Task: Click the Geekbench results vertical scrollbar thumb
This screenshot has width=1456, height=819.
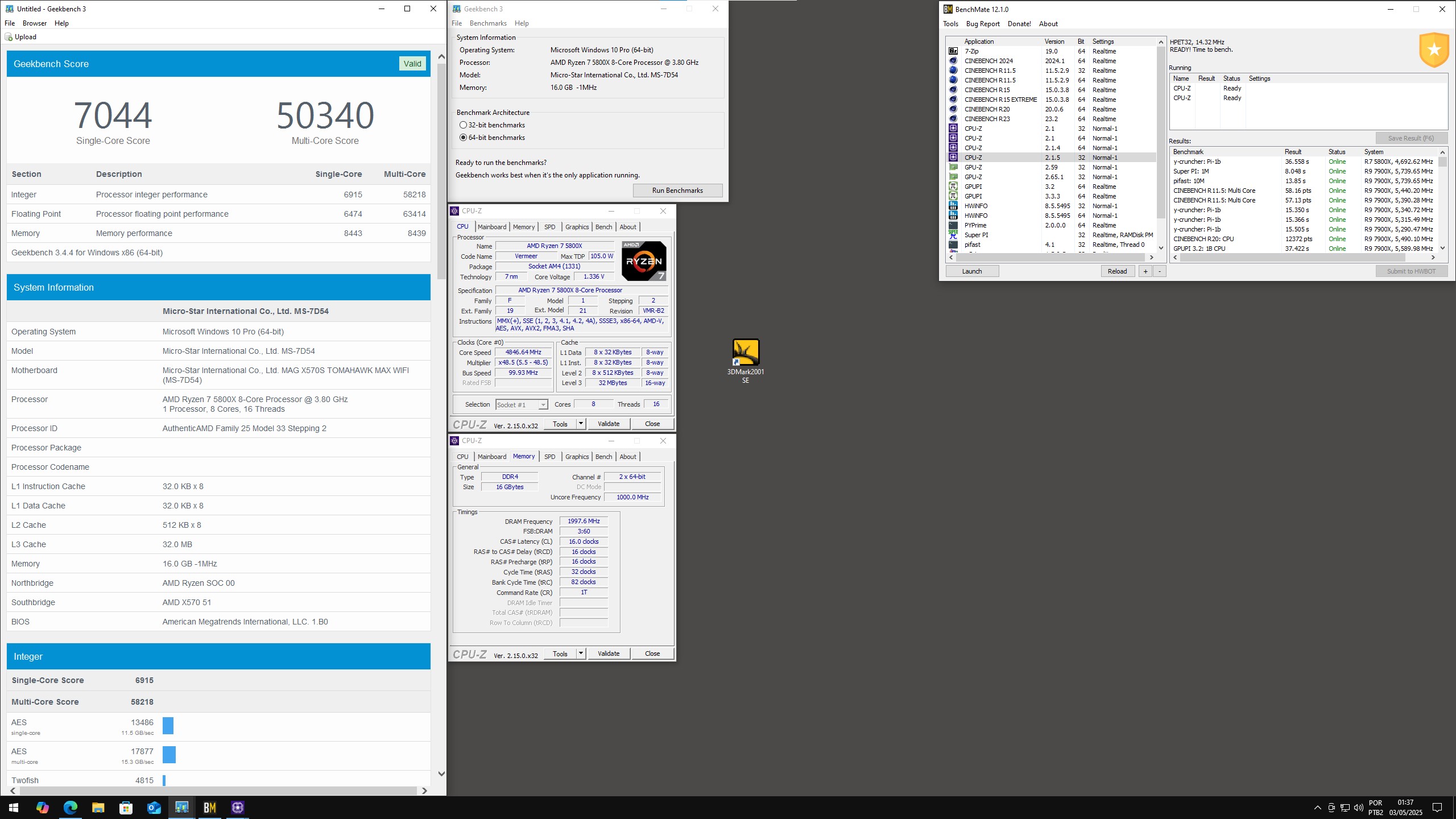Action: click(x=441, y=171)
